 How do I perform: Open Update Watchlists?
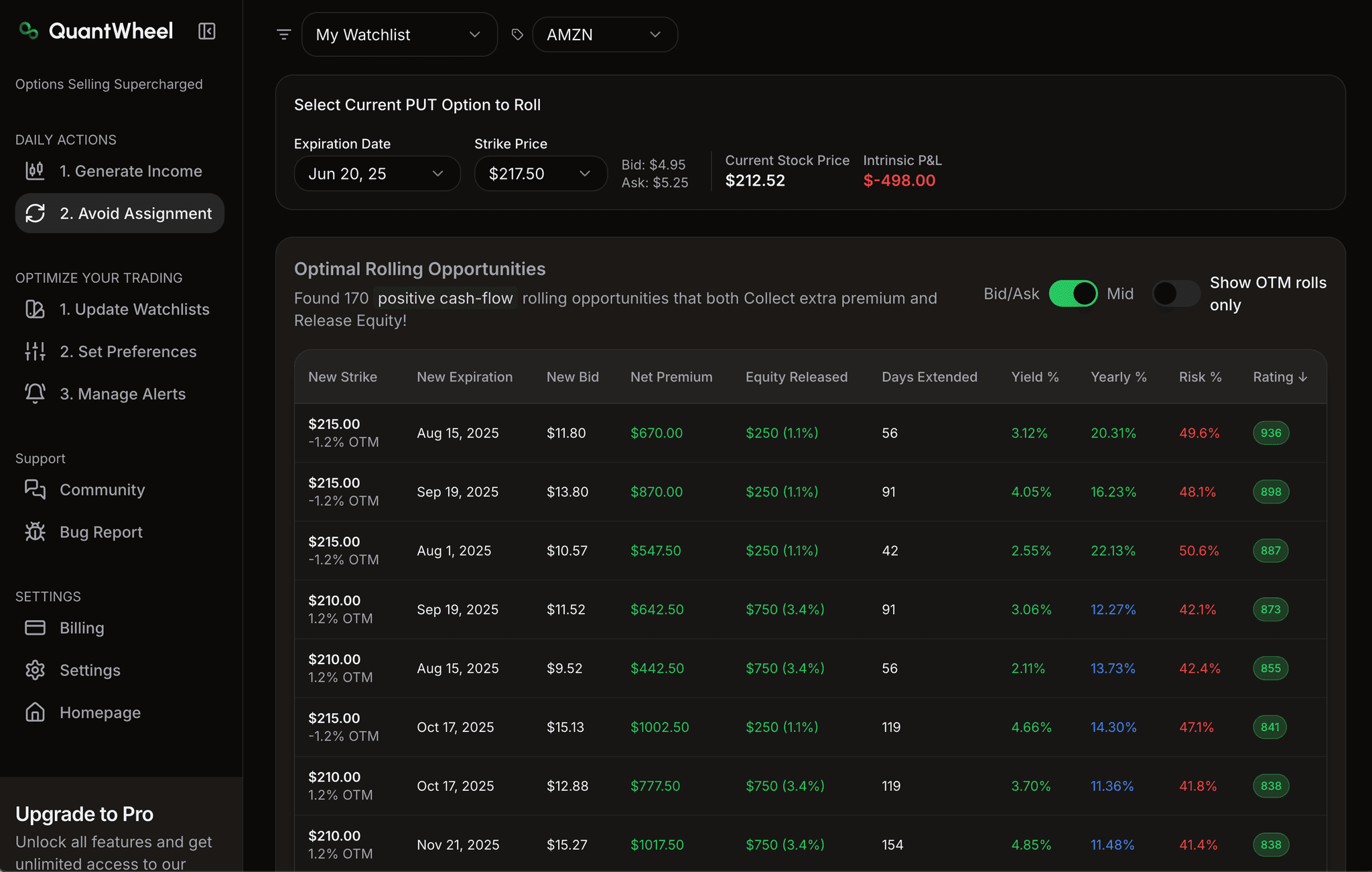click(135, 309)
